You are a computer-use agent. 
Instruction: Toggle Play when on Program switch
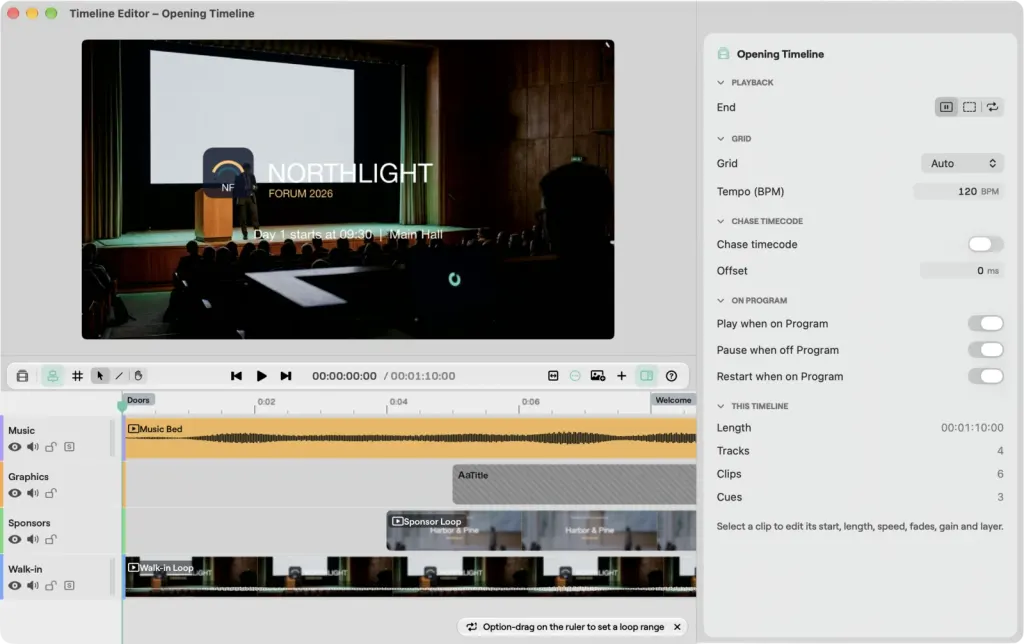pyautogui.click(x=985, y=323)
